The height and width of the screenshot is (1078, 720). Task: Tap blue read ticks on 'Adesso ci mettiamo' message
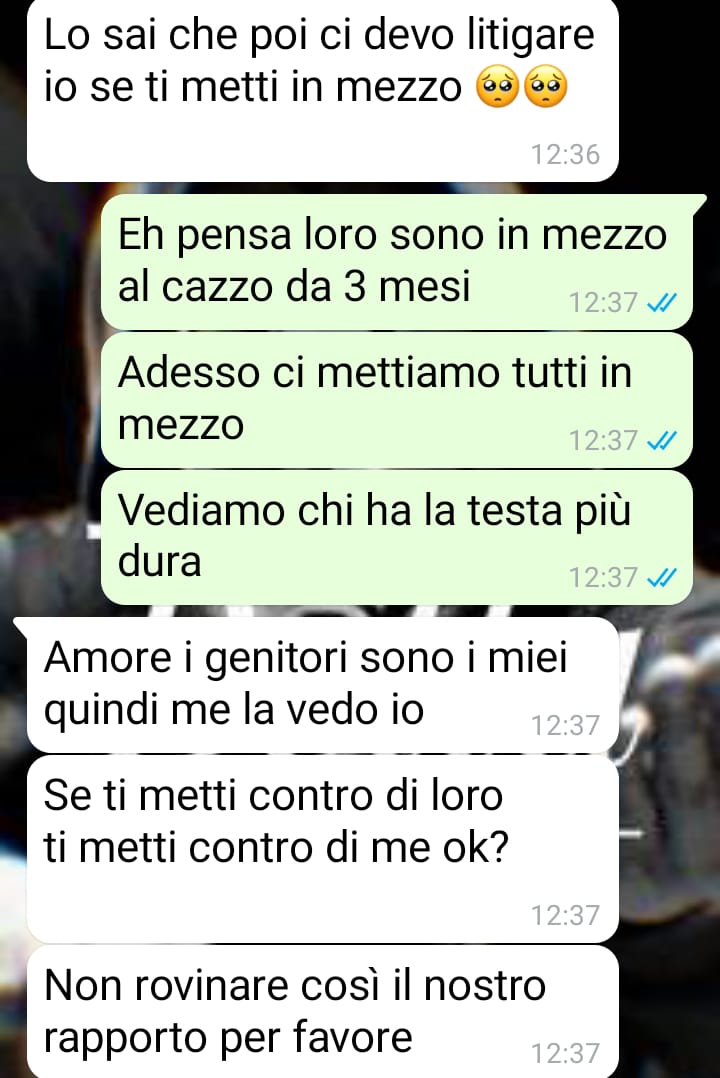[662, 440]
